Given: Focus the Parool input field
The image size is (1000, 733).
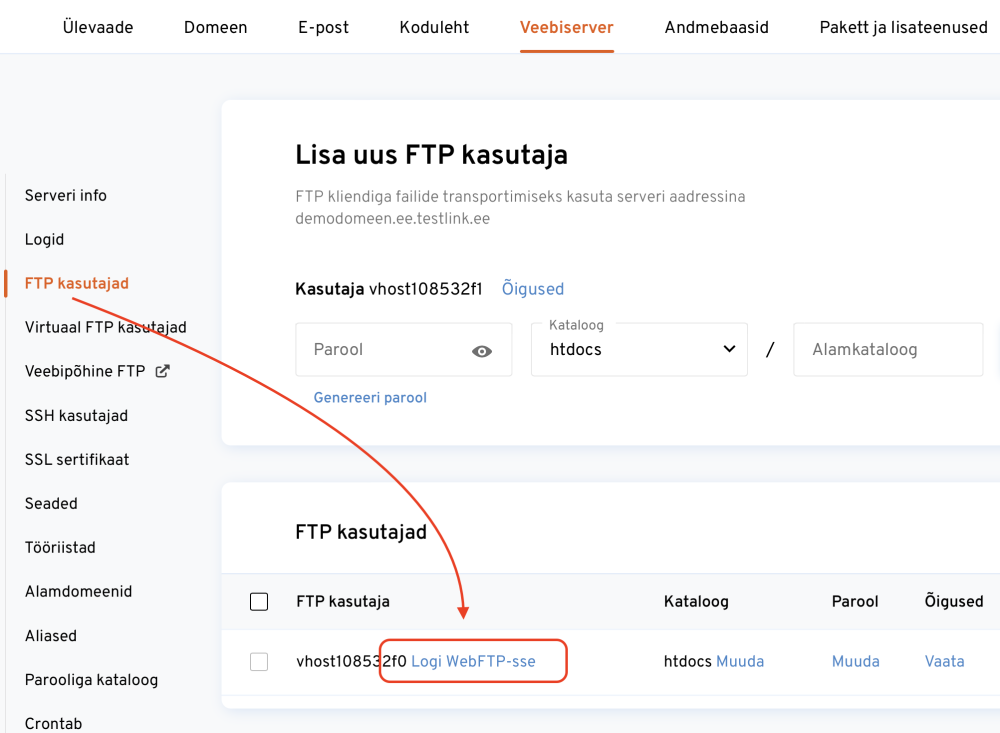Looking at the screenshot, I should pos(385,350).
